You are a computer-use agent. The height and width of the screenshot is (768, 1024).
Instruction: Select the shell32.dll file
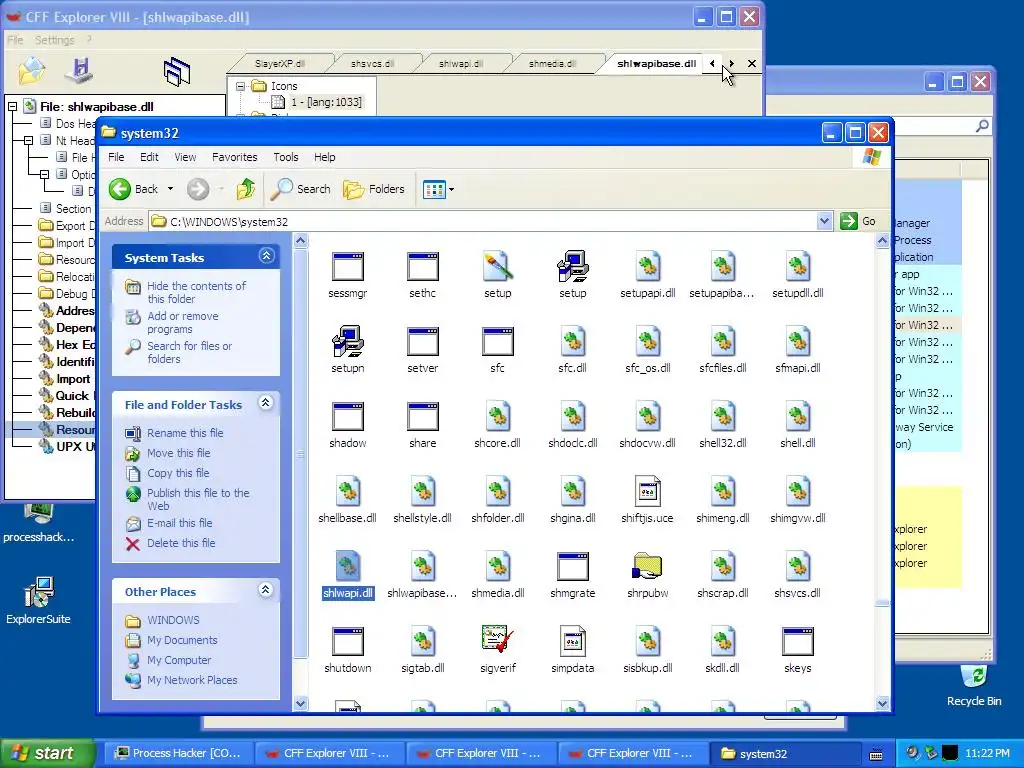coord(722,424)
